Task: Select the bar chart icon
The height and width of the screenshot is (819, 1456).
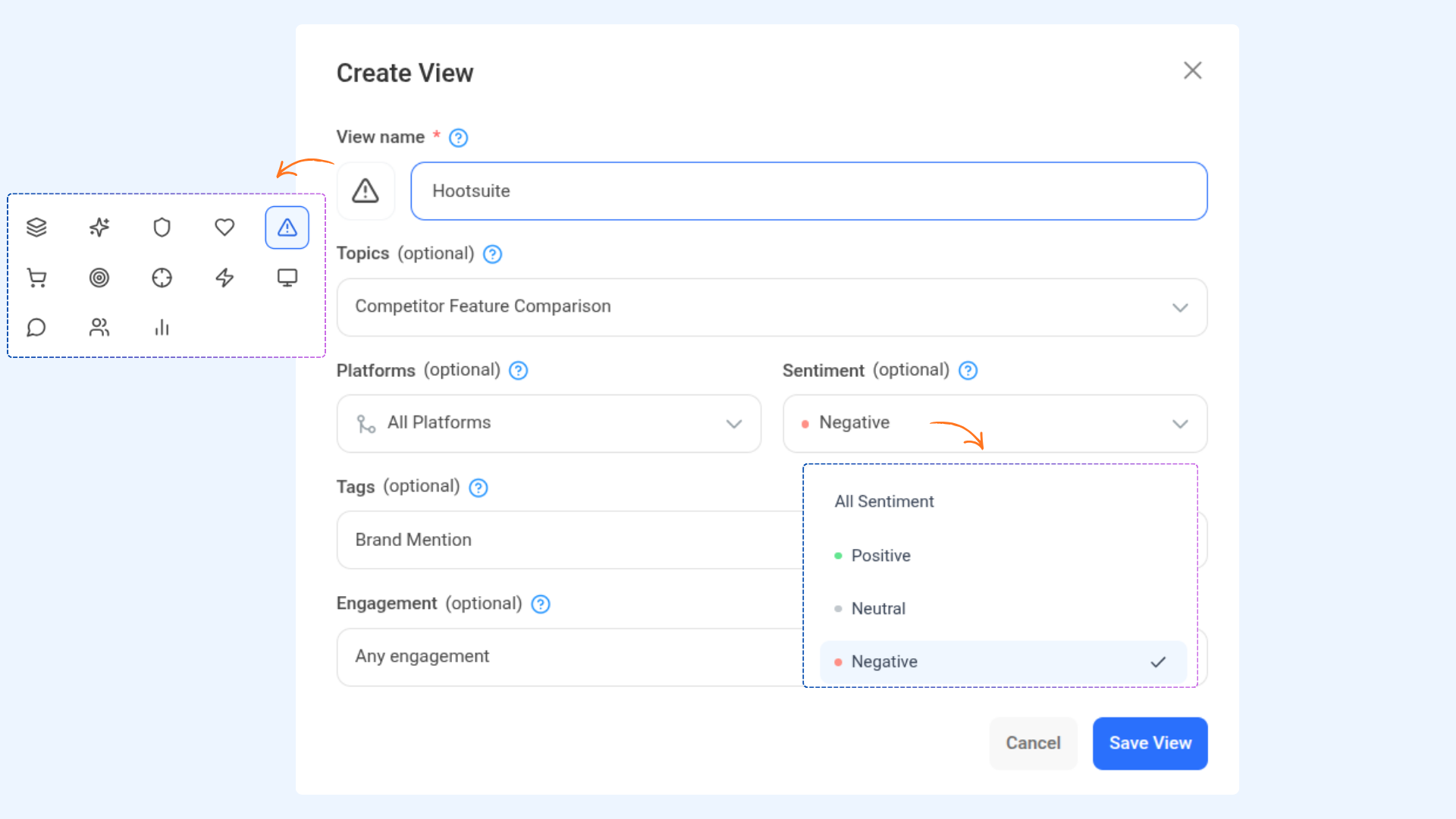Action: click(x=162, y=328)
